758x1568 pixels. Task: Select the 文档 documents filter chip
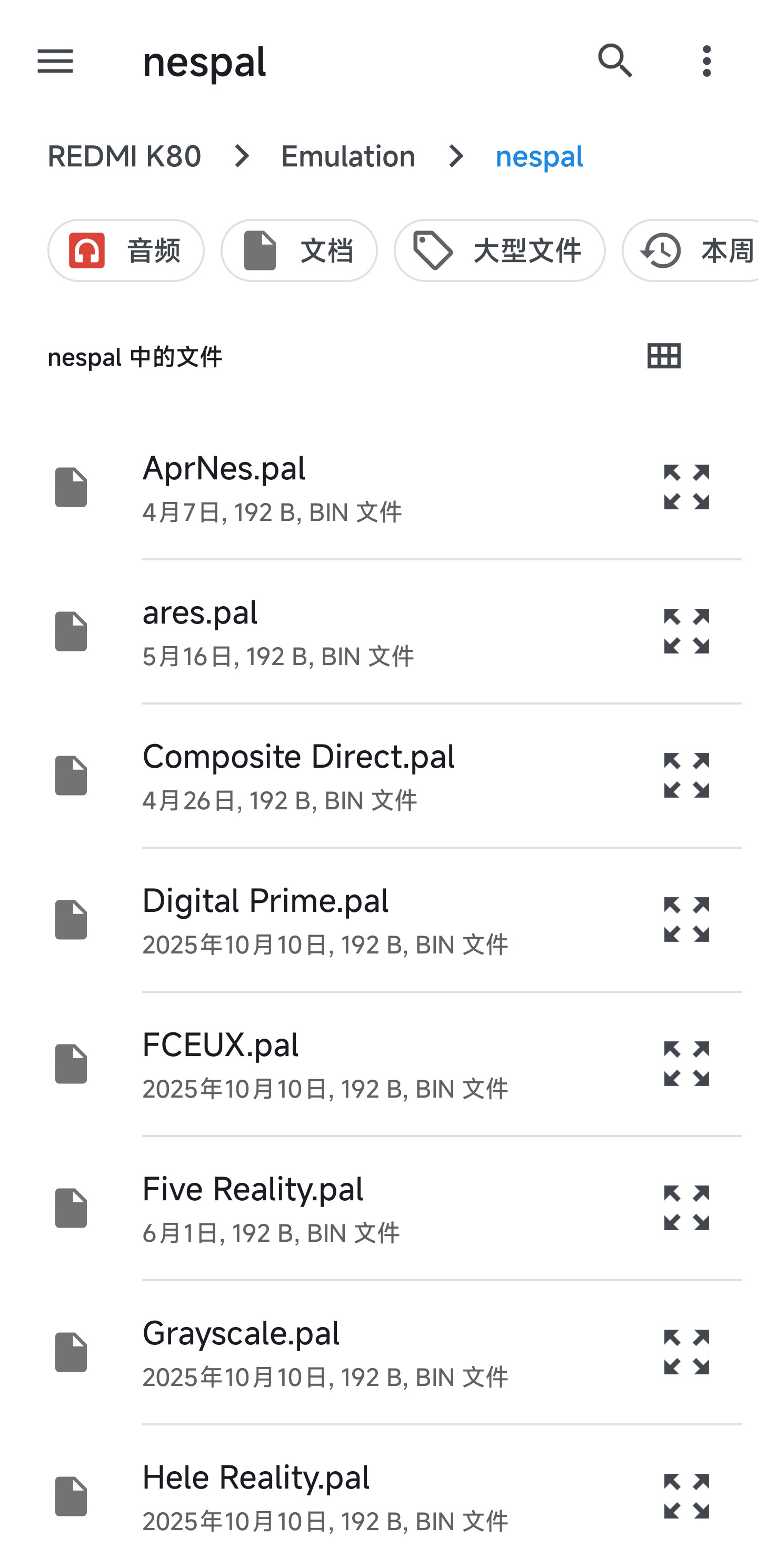(x=299, y=250)
